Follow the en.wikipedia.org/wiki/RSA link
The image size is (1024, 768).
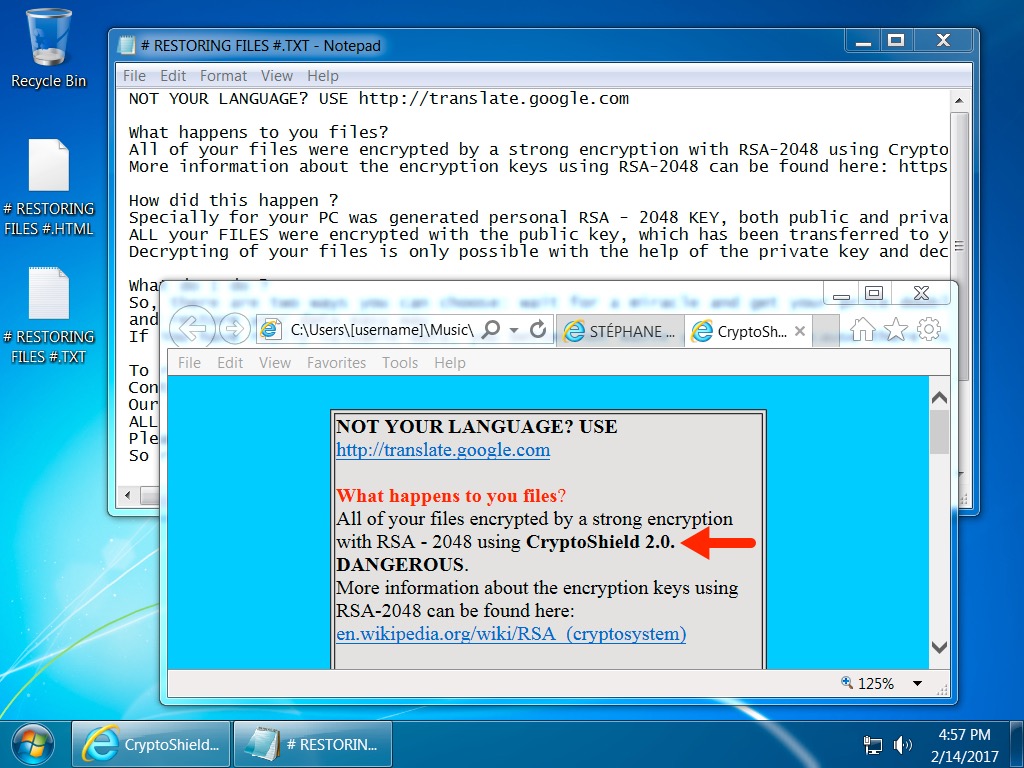click(511, 634)
